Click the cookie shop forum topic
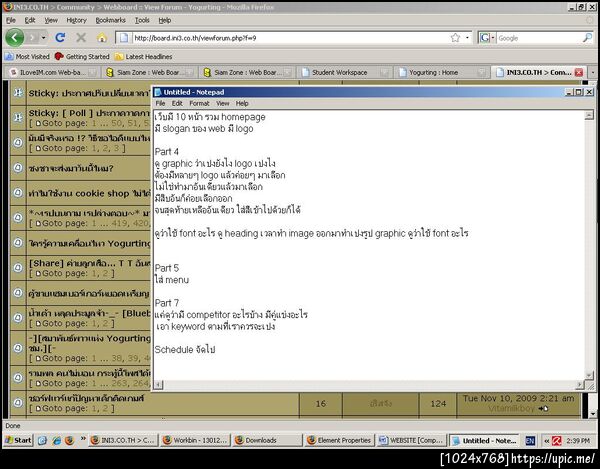The width and height of the screenshot is (600, 469). (x=89, y=194)
